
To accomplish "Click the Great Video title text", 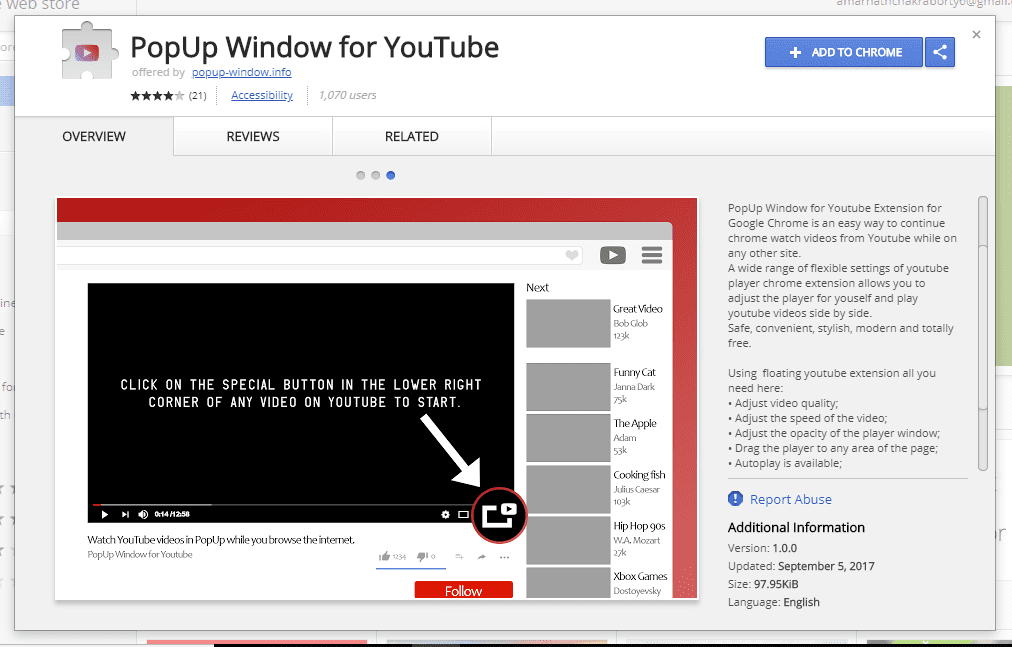I will click(x=638, y=309).
